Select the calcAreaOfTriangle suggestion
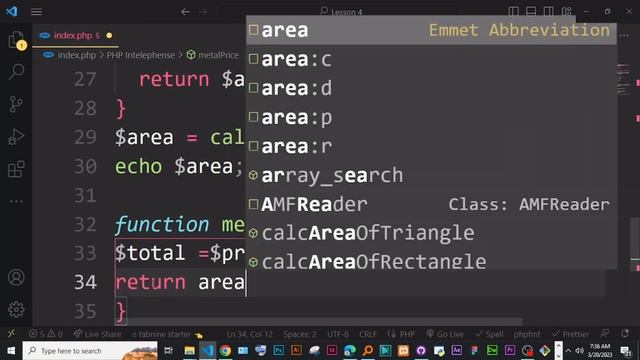 pyautogui.click(x=431, y=233)
